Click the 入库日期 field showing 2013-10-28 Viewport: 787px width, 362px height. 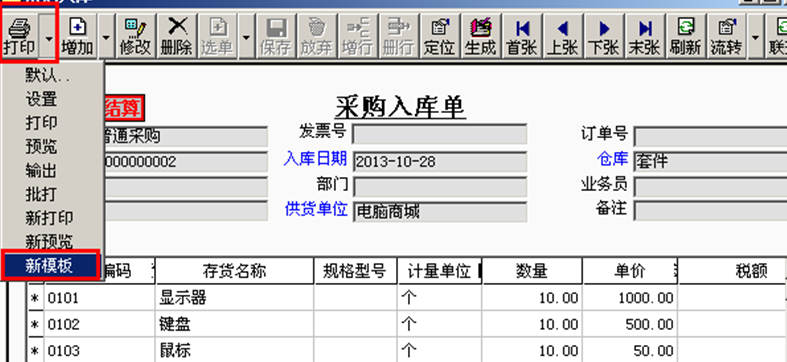point(439,162)
